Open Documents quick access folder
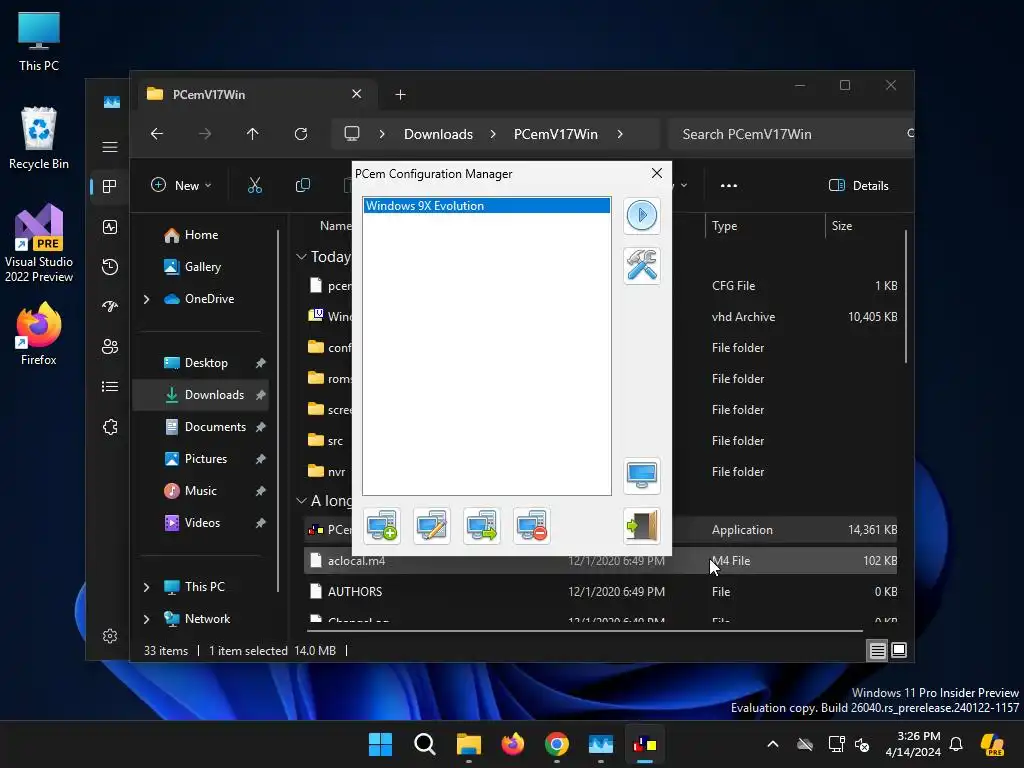Screen dimensions: 1024x768 [215, 426]
